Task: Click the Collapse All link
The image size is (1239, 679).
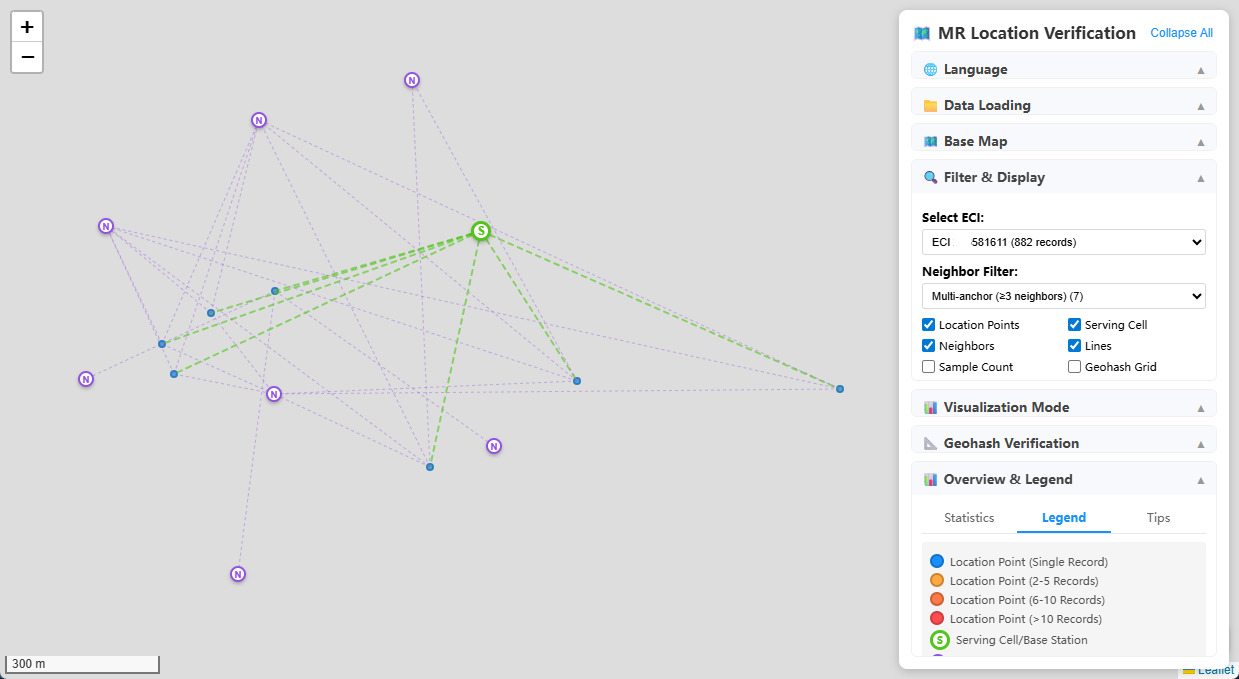Action: pos(1181,33)
